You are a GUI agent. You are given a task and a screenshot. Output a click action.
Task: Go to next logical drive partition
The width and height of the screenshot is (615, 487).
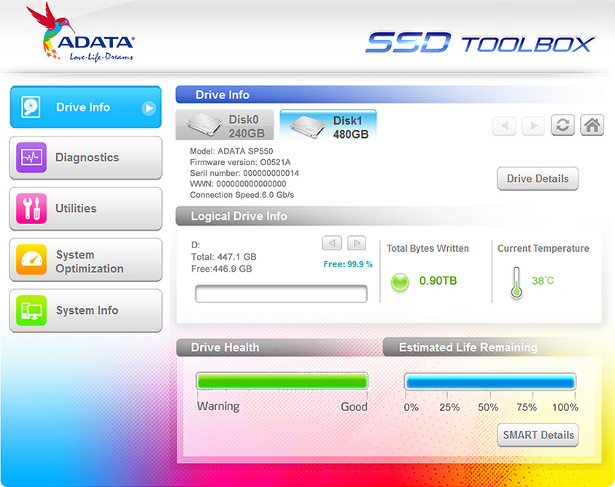pos(356,243)
